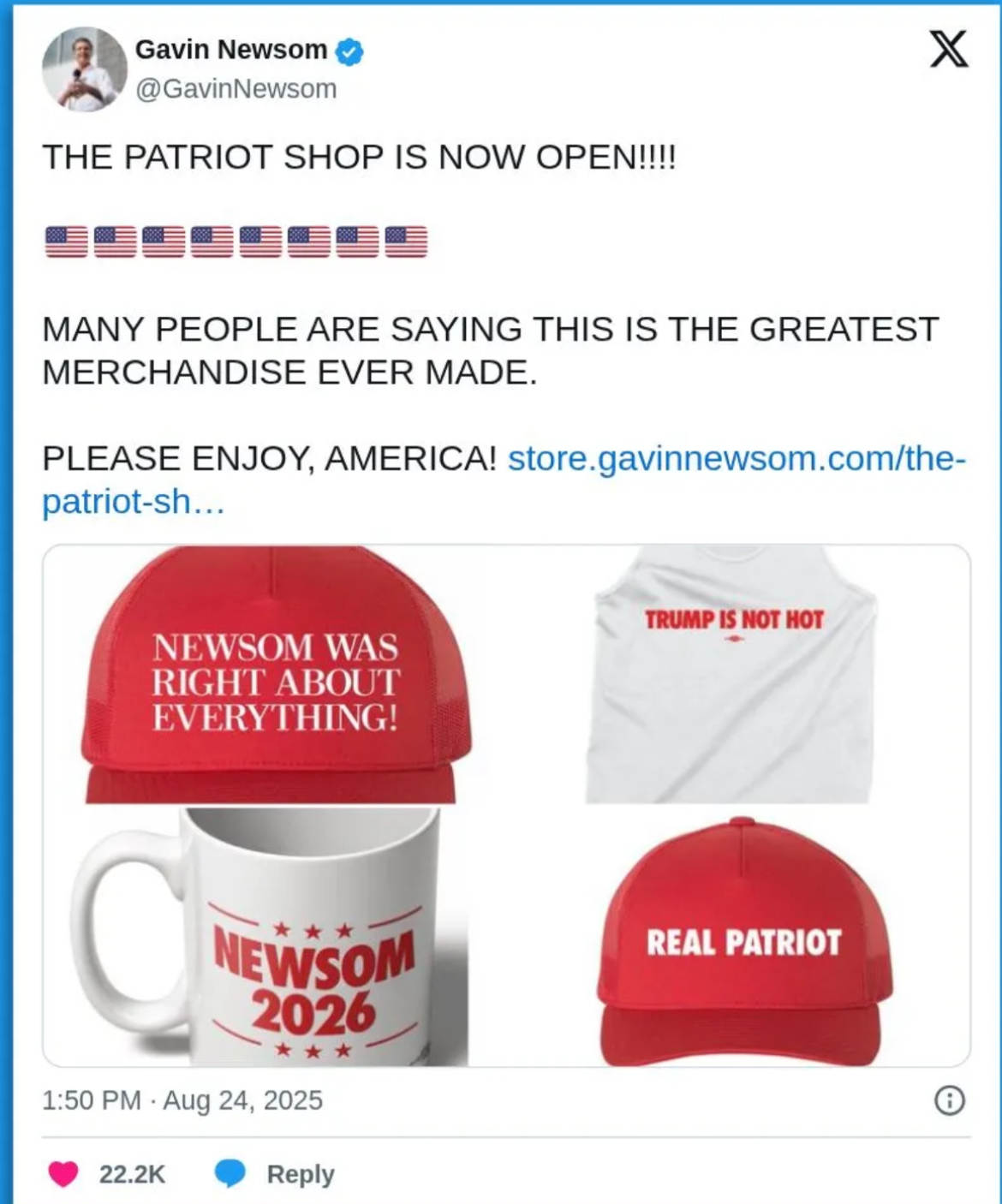Click the blue verified checkmark badge
The width and height of the screenshot is (1002, 1204).
349,51
